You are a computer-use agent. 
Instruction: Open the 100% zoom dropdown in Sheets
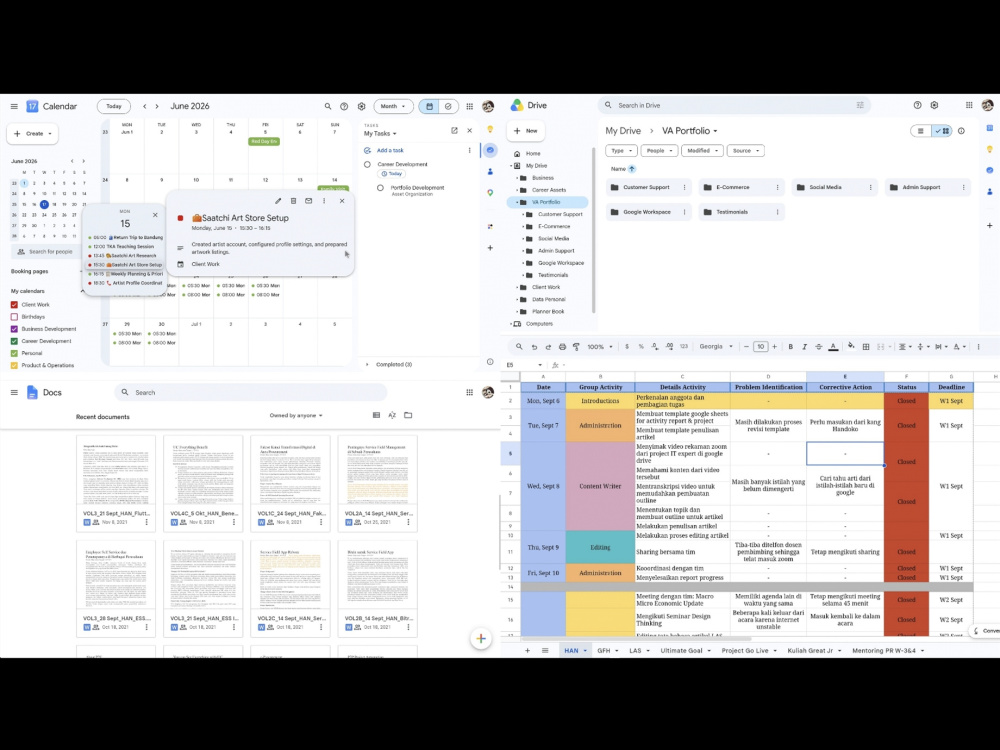click(x=599, y=347)
